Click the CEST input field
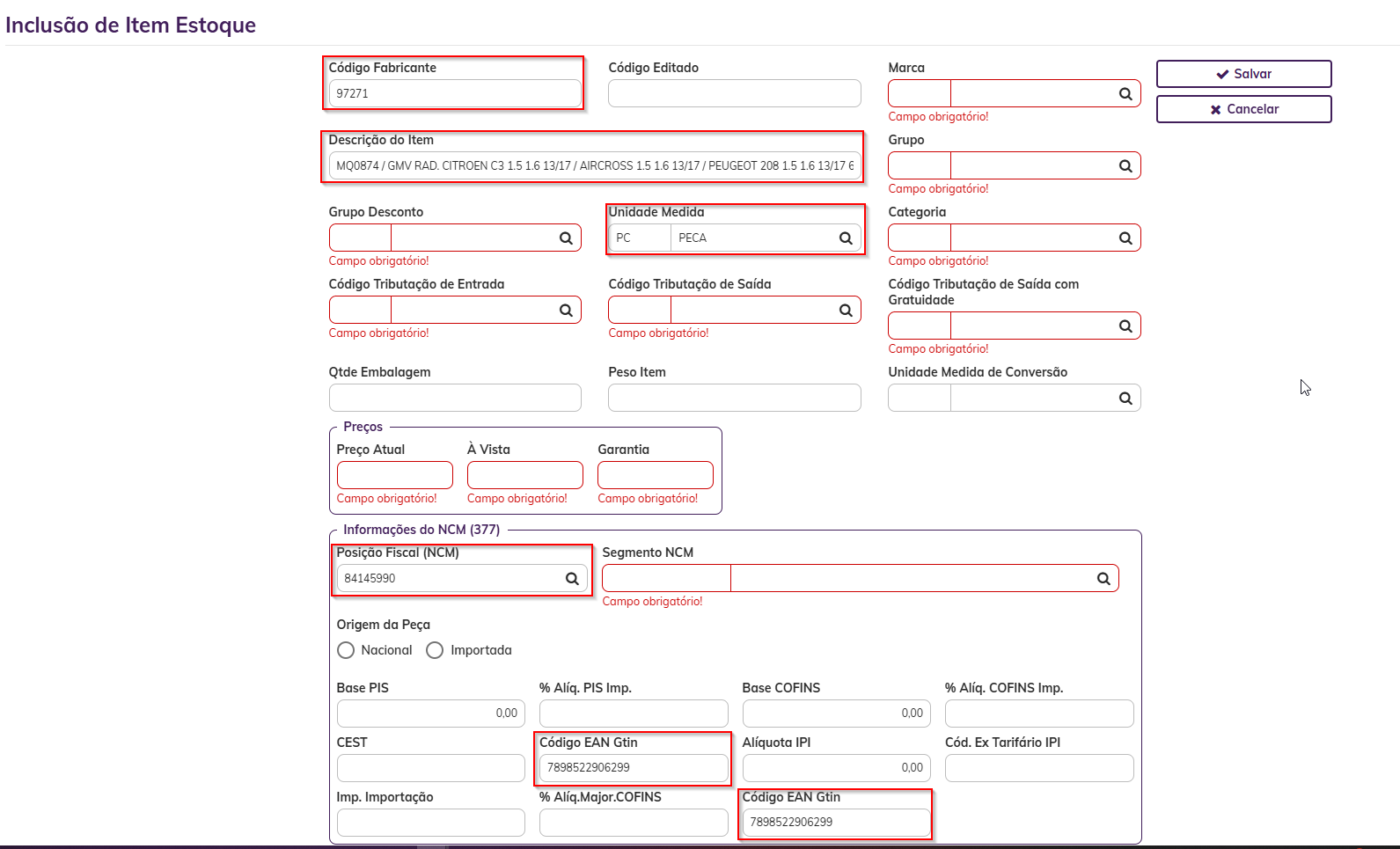Image resolution: width=1400 pixels, height=849 pixels. (x=431, y=768)
